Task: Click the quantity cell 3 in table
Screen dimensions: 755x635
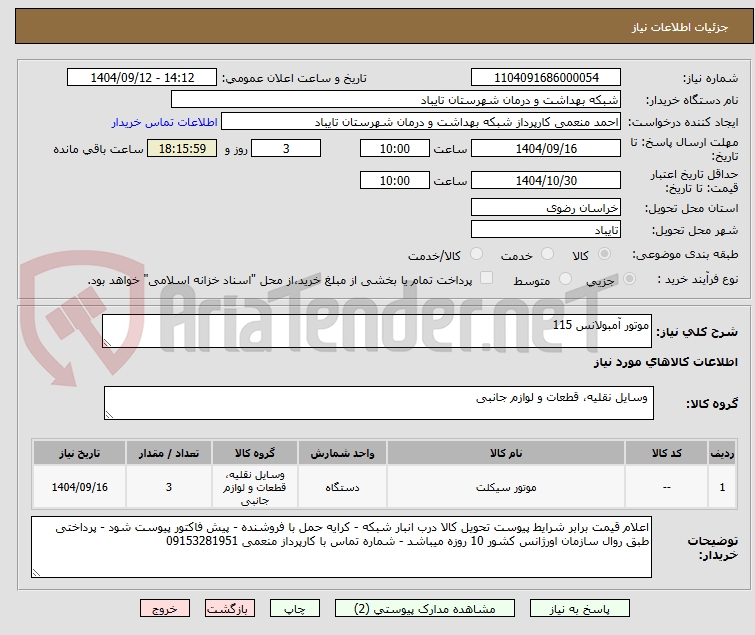Action: click(x=169, y=487)
